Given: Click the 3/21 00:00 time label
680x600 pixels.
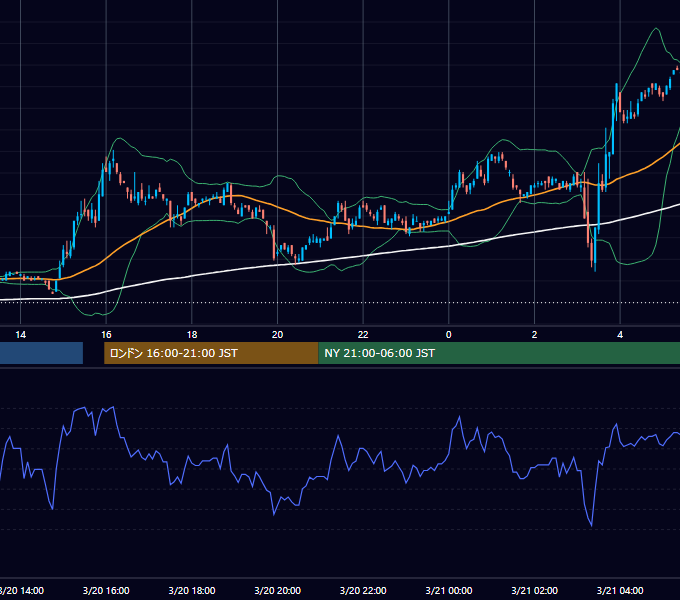Looking at the screenshot, I should tap(449, 590).
